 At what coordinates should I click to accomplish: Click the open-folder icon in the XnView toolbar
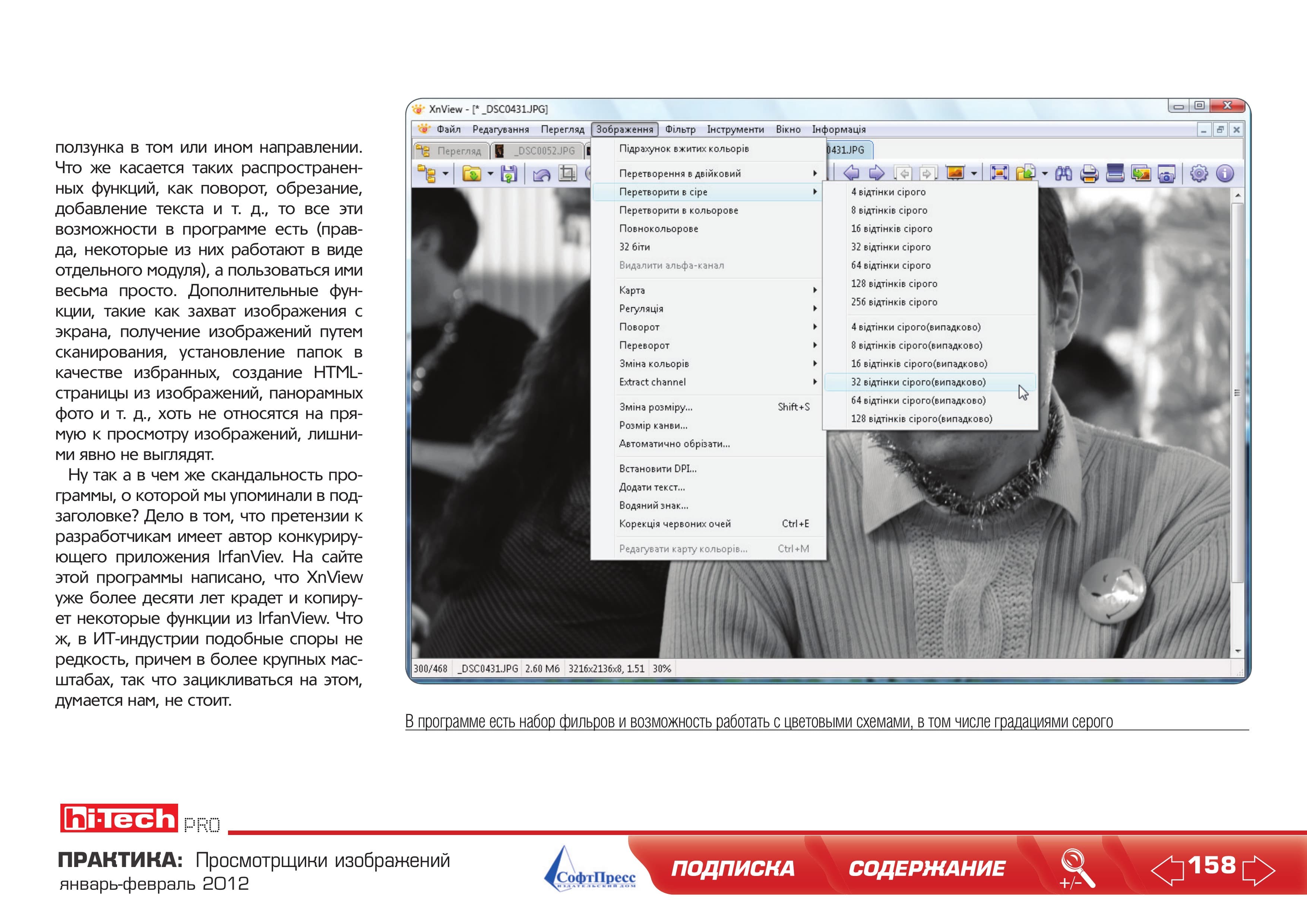(472, 173)
